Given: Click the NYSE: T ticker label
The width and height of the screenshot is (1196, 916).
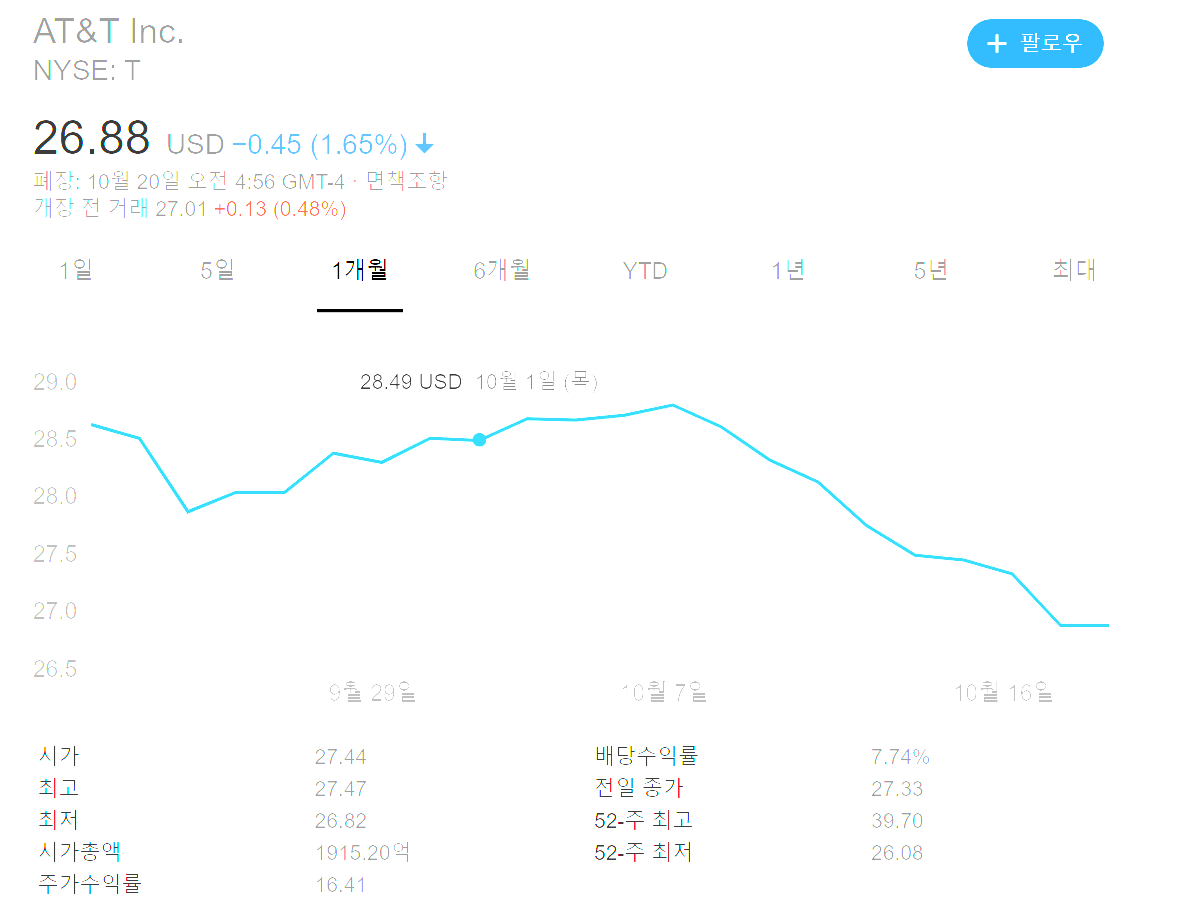Looking at the screenshot, I should (x=87, y=70).
